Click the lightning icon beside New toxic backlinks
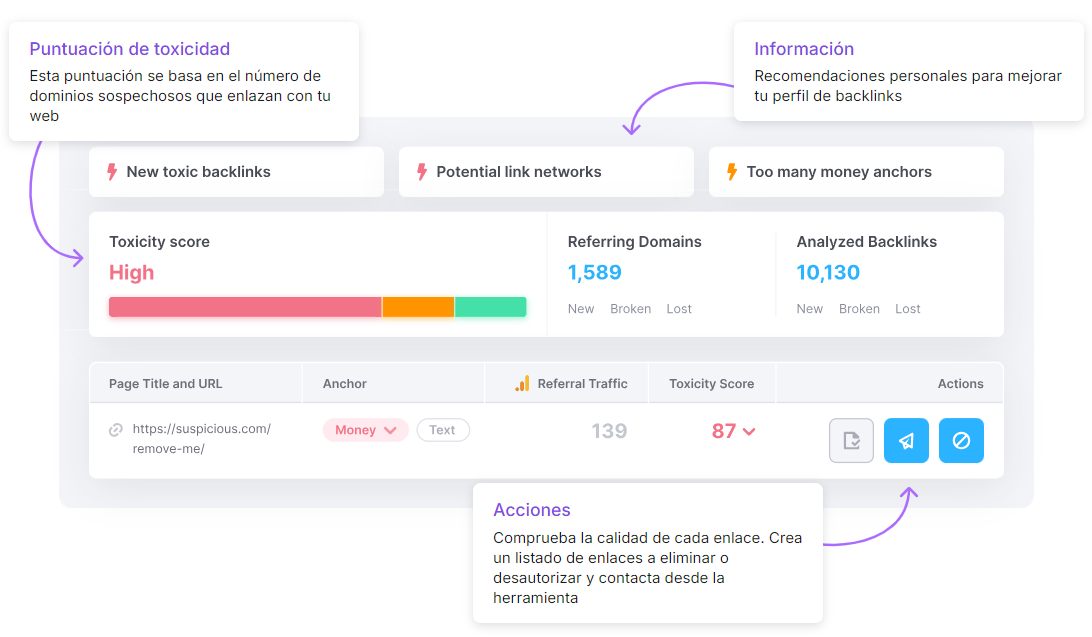 [x=112, y=172]
